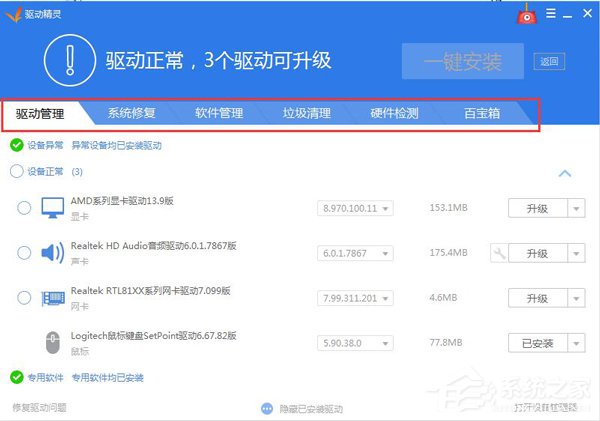Select the AMD graphics driver radio button
Screen dimensions: 600x421
(x=24, y=208)
